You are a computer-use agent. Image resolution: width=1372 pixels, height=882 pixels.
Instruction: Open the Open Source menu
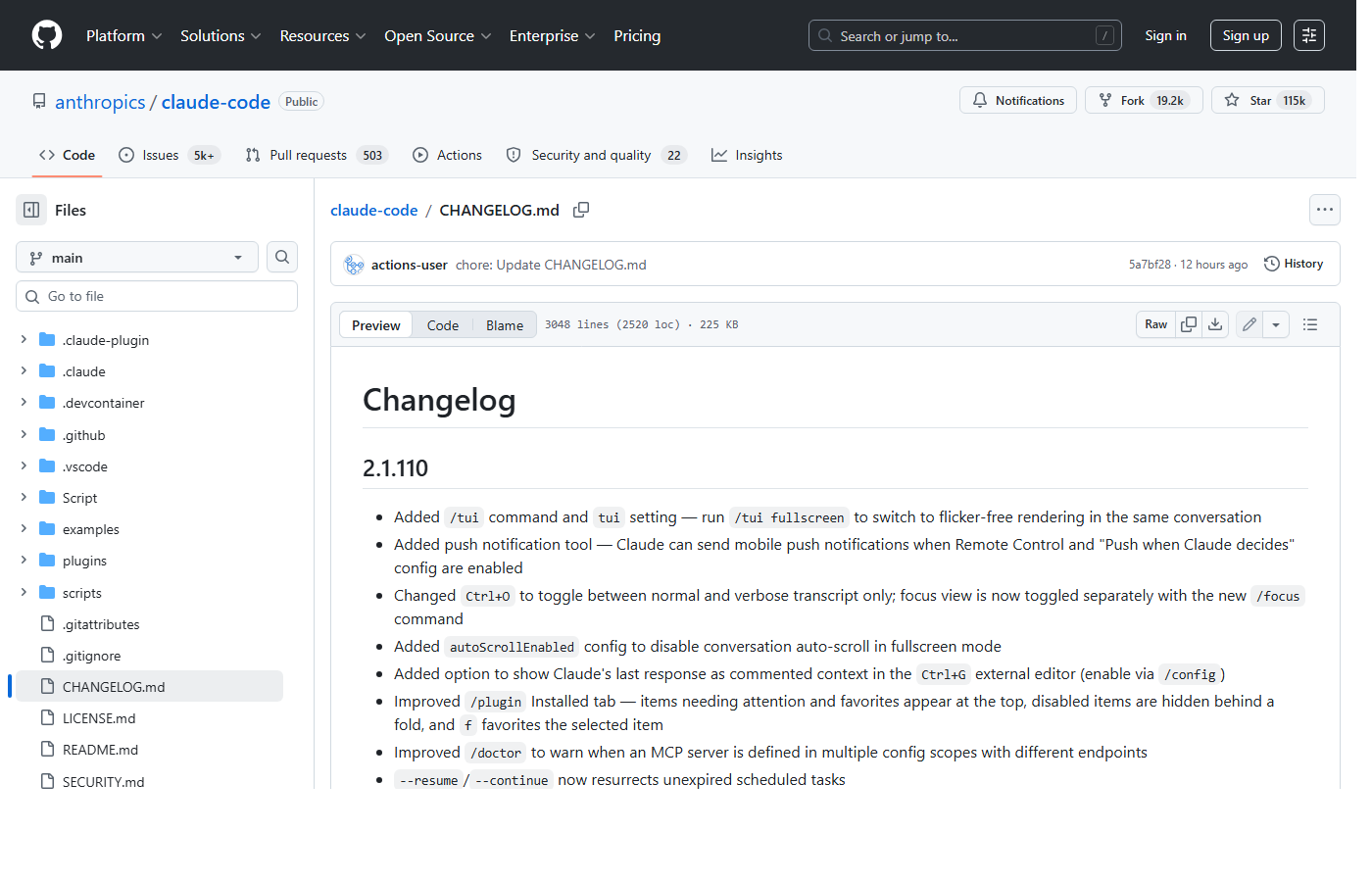(437, 35)
